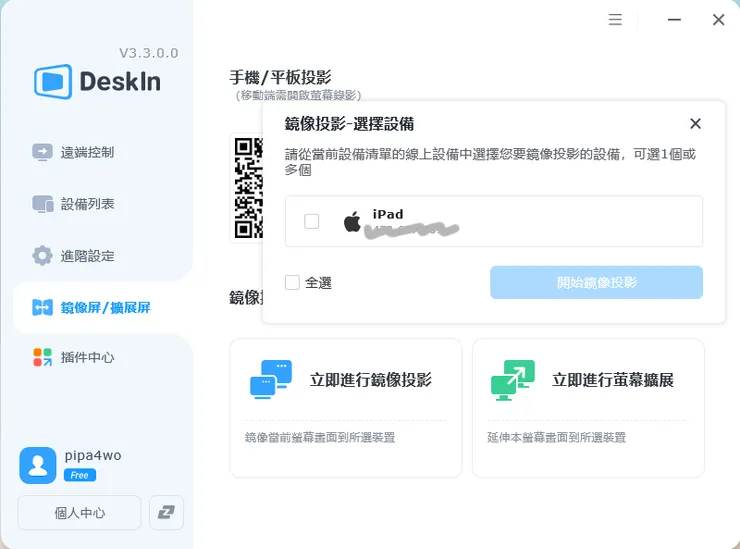Click the user avatar icon
This screenshot has width=740, height=549.
(38, 465)
